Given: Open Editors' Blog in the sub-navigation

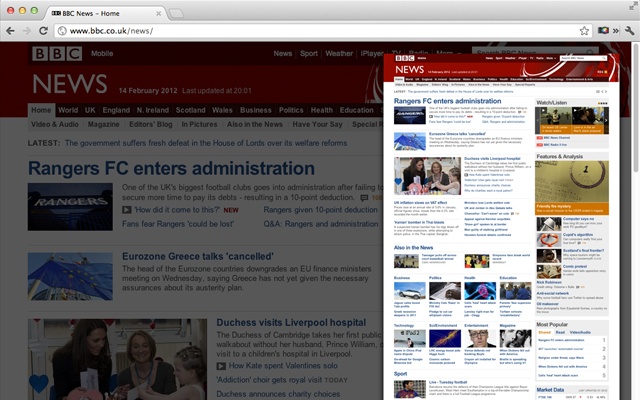Looking at the screenshot, I should click(151, 124).
